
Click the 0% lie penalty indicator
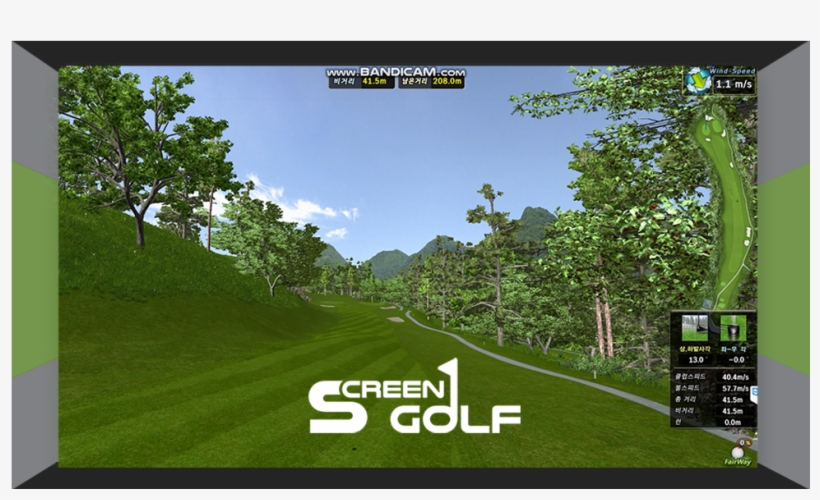pos(745,443)
